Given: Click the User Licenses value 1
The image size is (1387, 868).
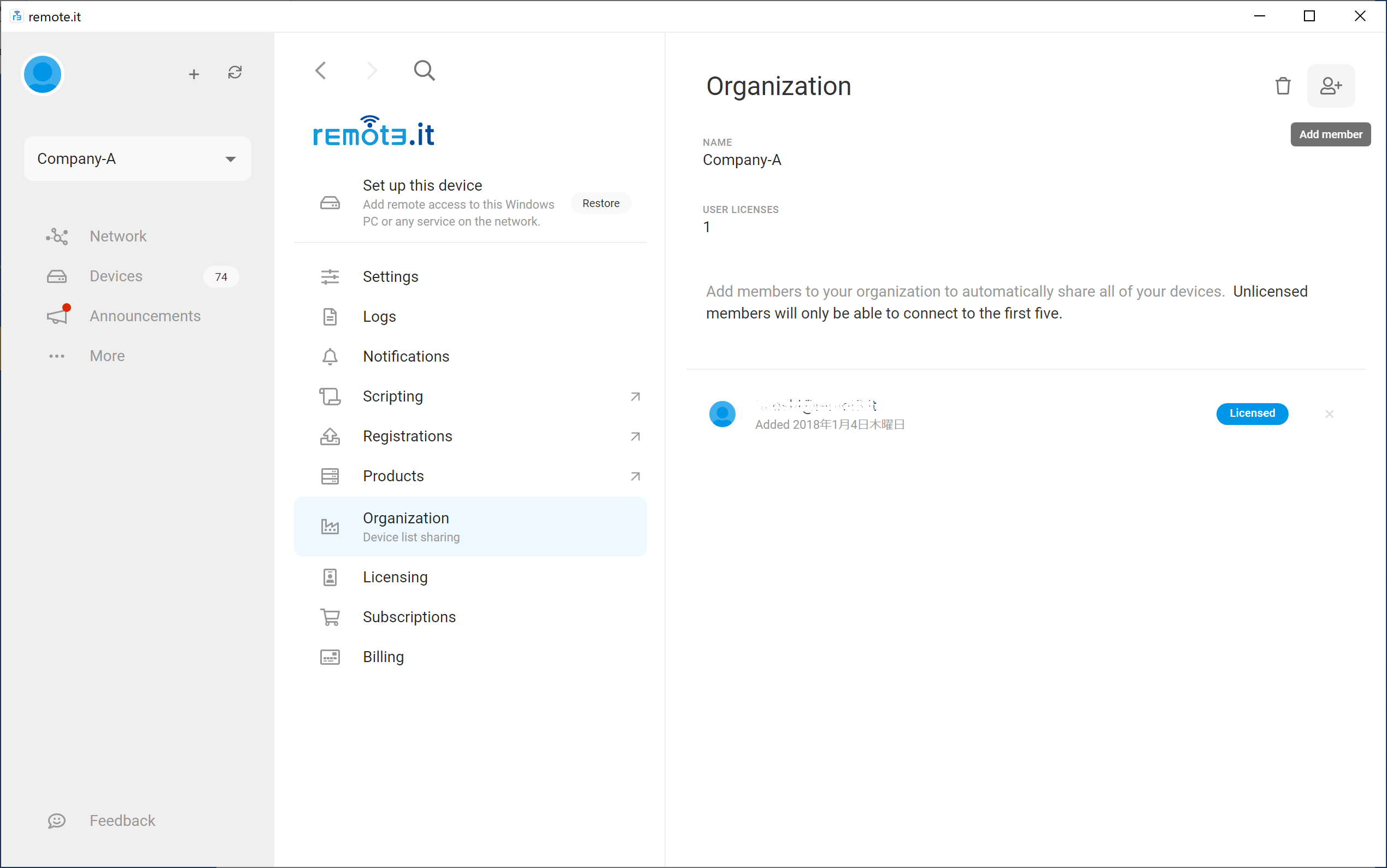Looking at the screenshot, I should [x=707, y=227].
